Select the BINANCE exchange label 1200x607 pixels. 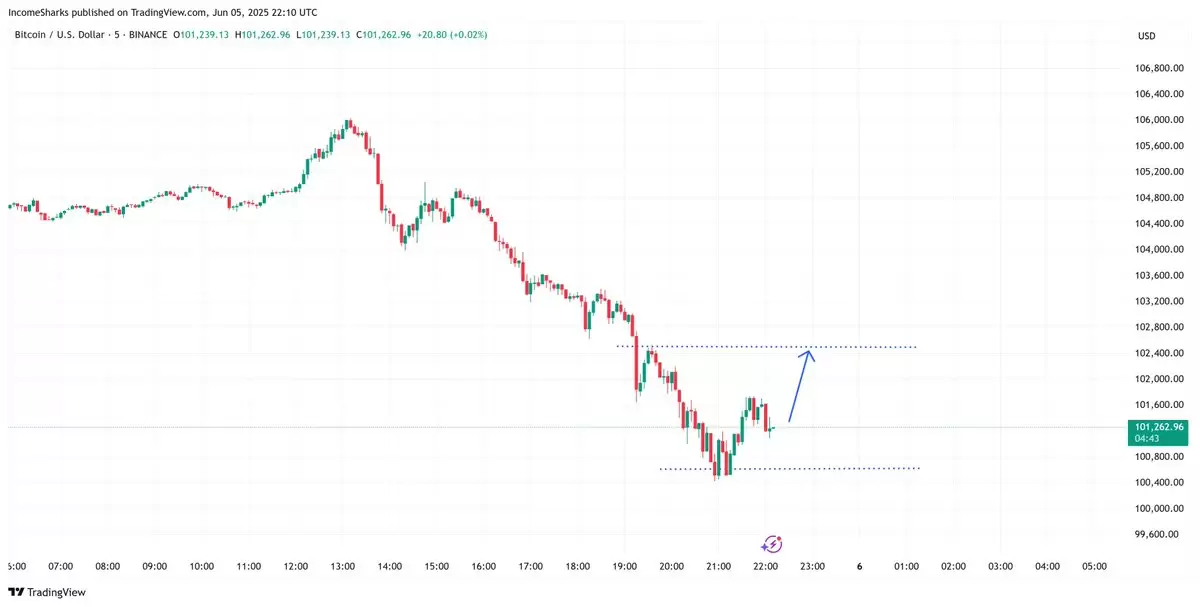pyautogui.click(x=147, y=35)
